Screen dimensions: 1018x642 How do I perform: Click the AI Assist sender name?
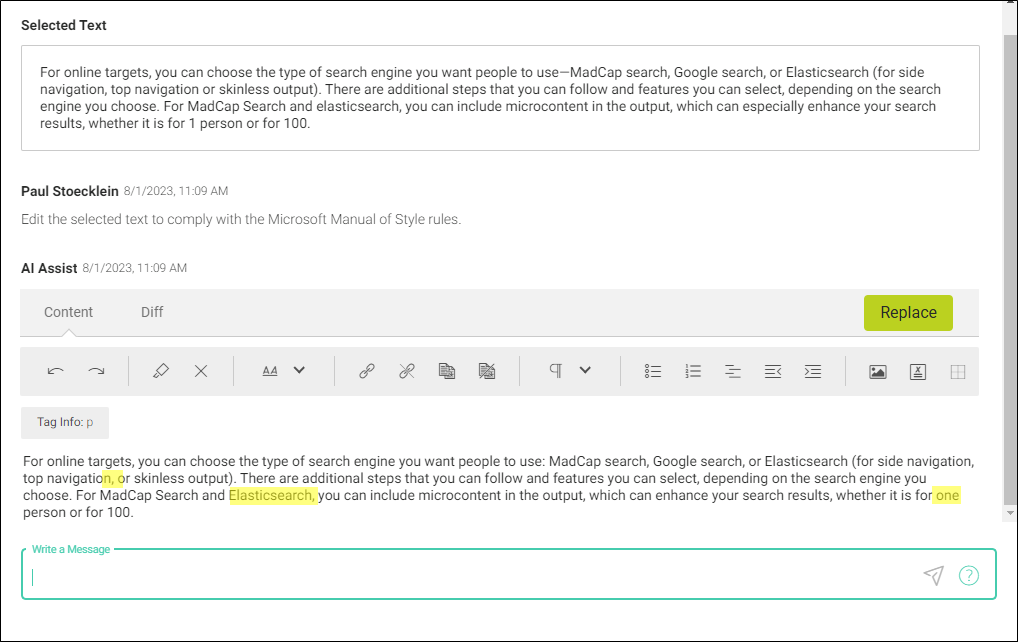[49, 268]
